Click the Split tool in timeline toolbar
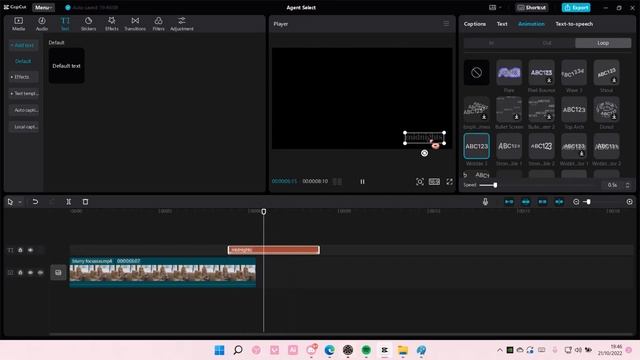This screenshot has width=640, height=360. point(69,202)
